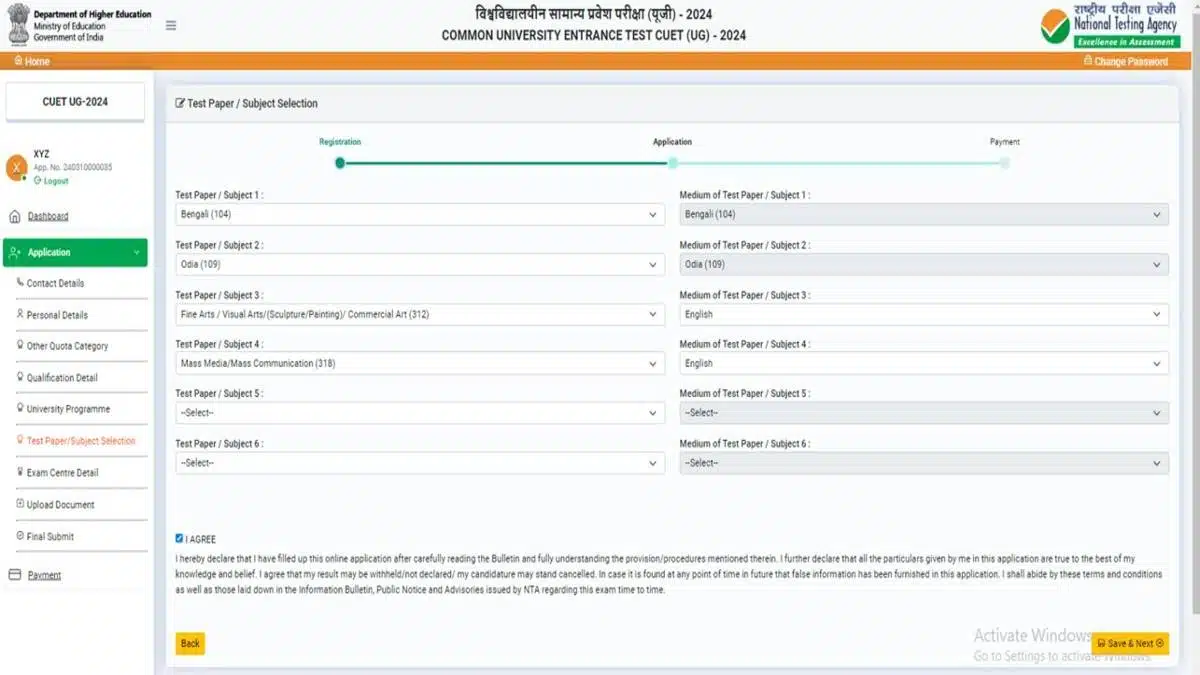Image resolution: width=1200 pixels, height=675 pixels.
Task: Click the icon beside Other Quota Category
Action: click(x=20, y=345)
